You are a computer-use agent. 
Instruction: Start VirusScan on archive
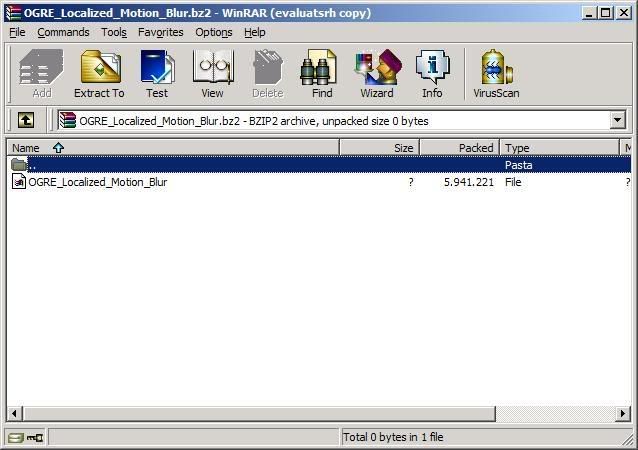[496, 73]
